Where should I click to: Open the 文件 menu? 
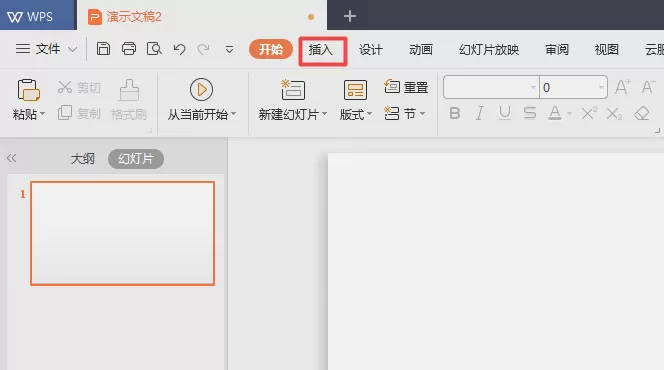(x=38, y=49)
